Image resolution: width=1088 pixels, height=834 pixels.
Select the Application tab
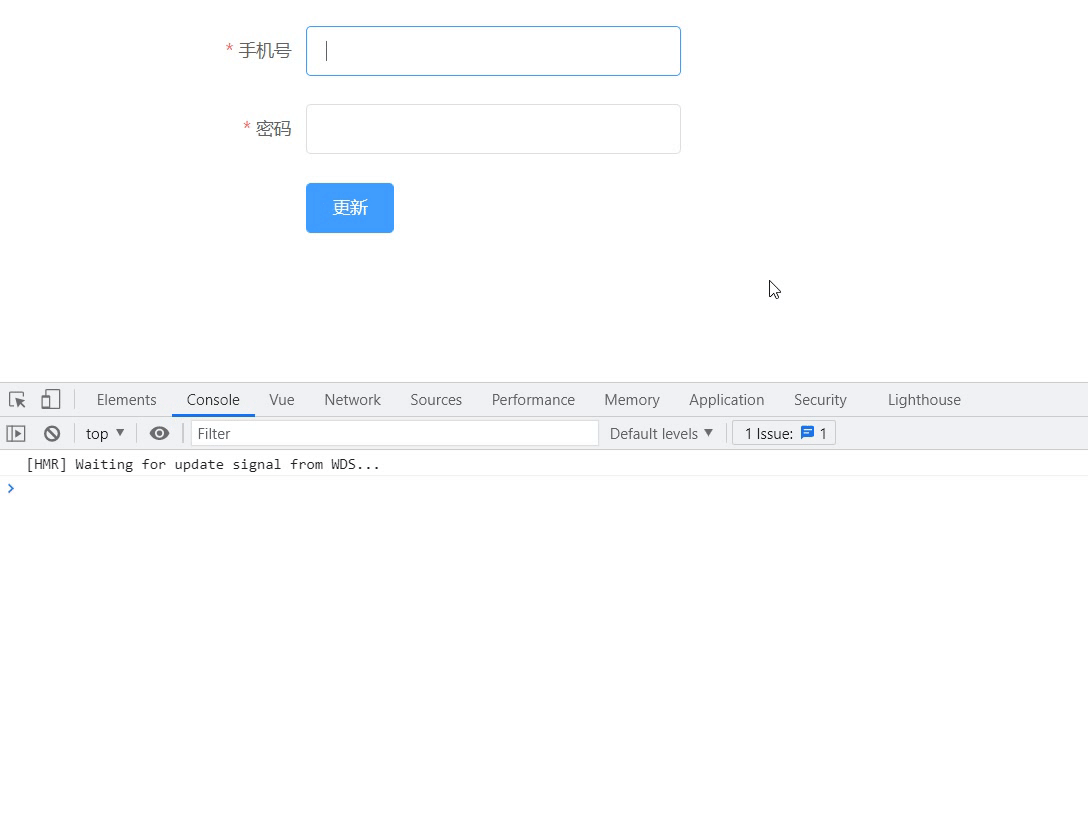(726, 400)
